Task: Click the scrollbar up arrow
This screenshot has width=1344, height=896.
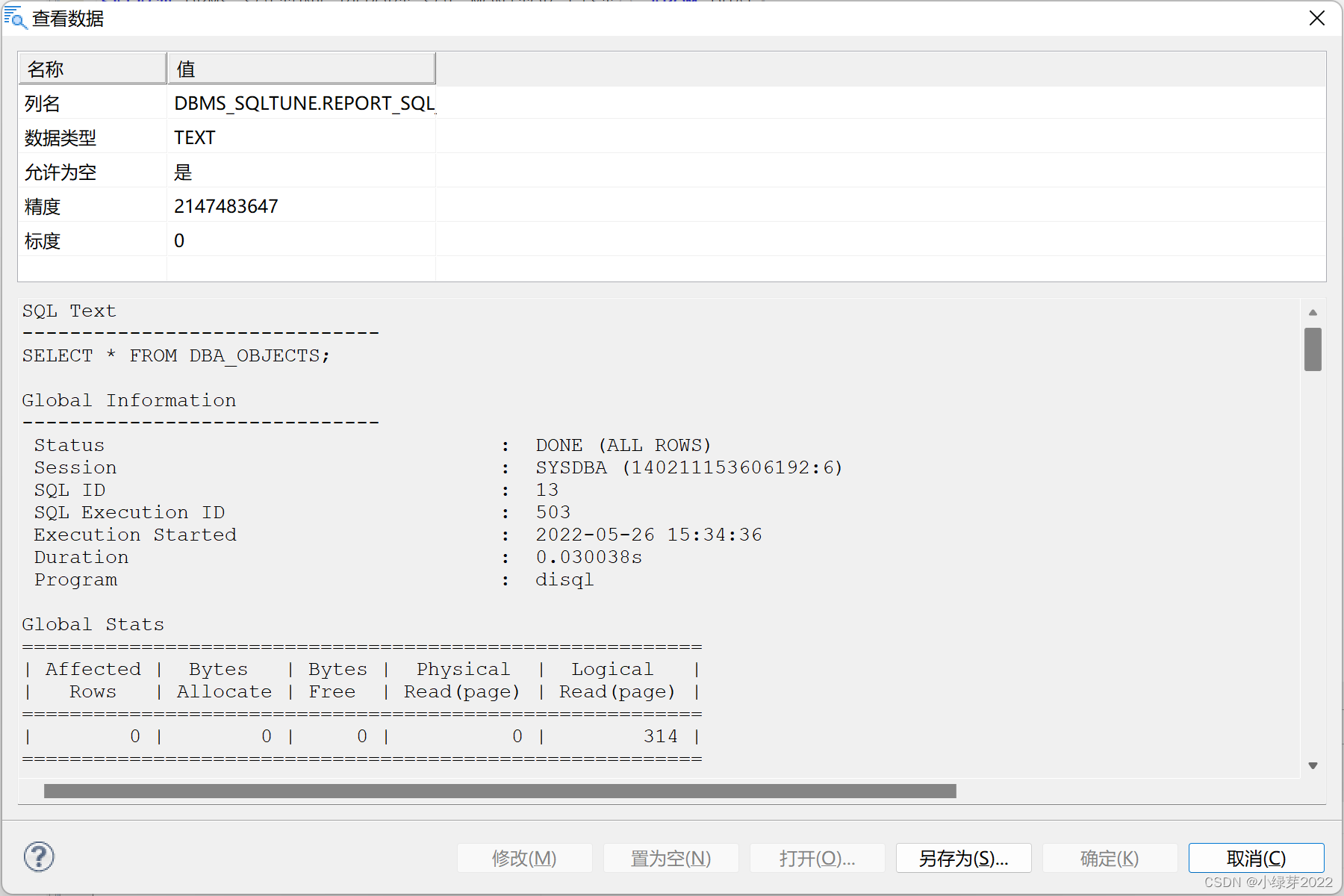Action: point(1313,312)
